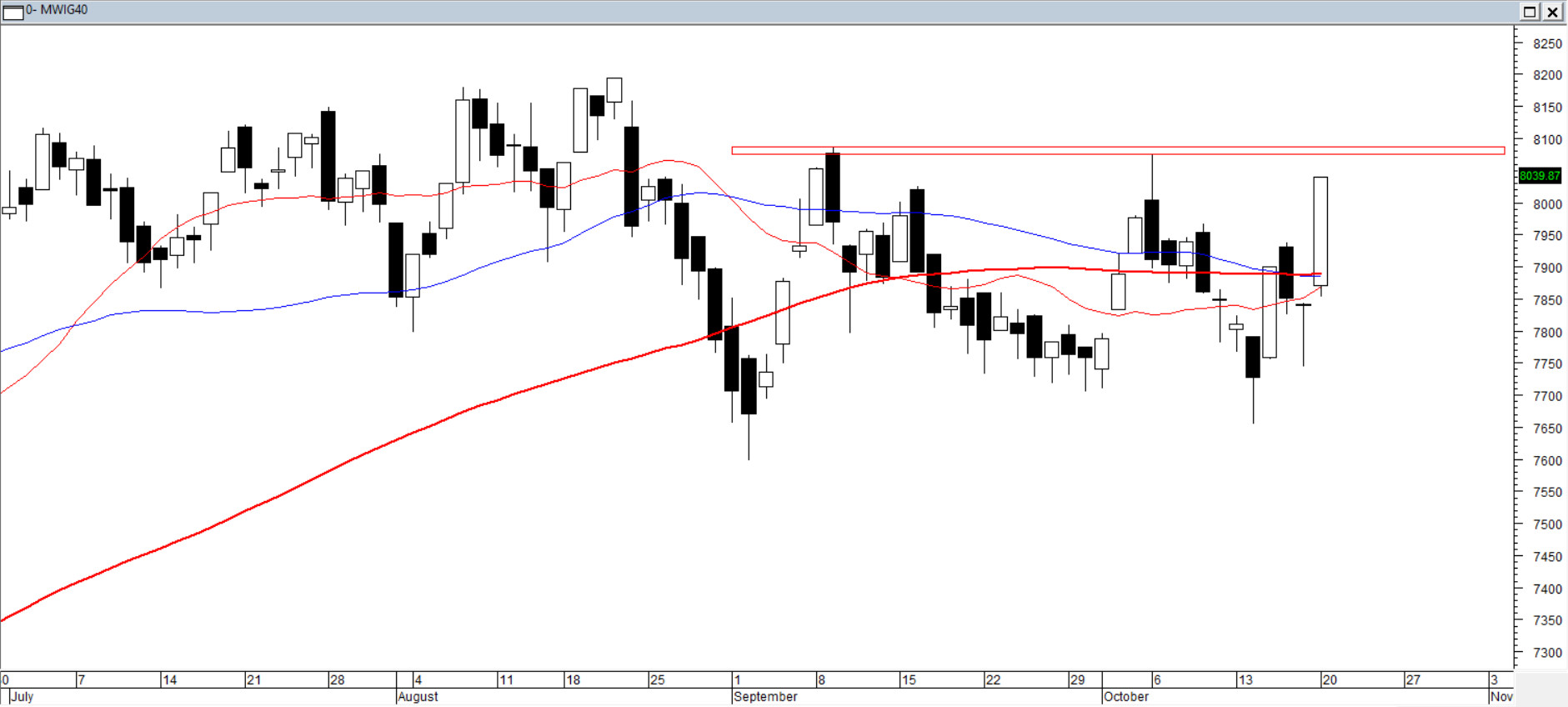
Task: Select the October month label
Action: point(1125,697)
